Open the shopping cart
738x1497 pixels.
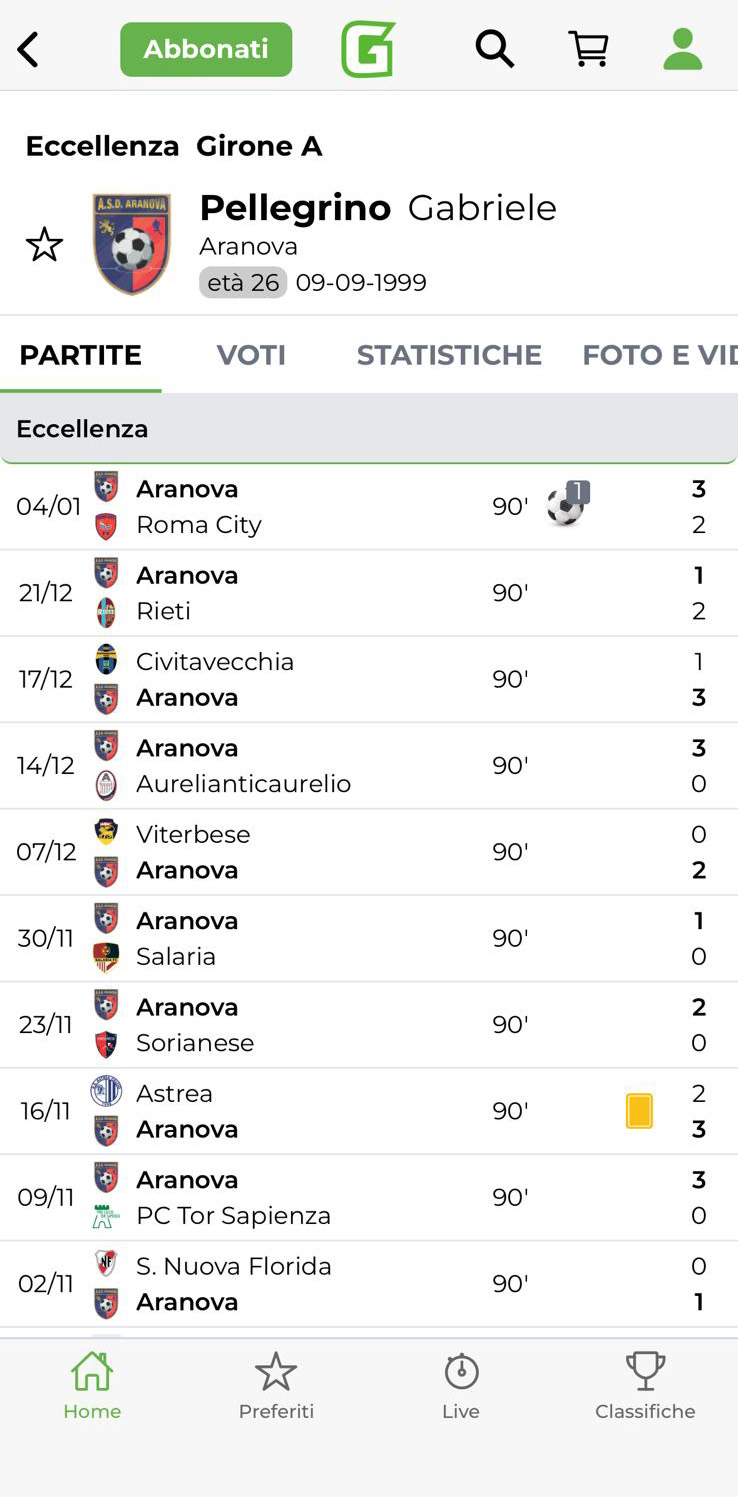(x=589, y=48)
